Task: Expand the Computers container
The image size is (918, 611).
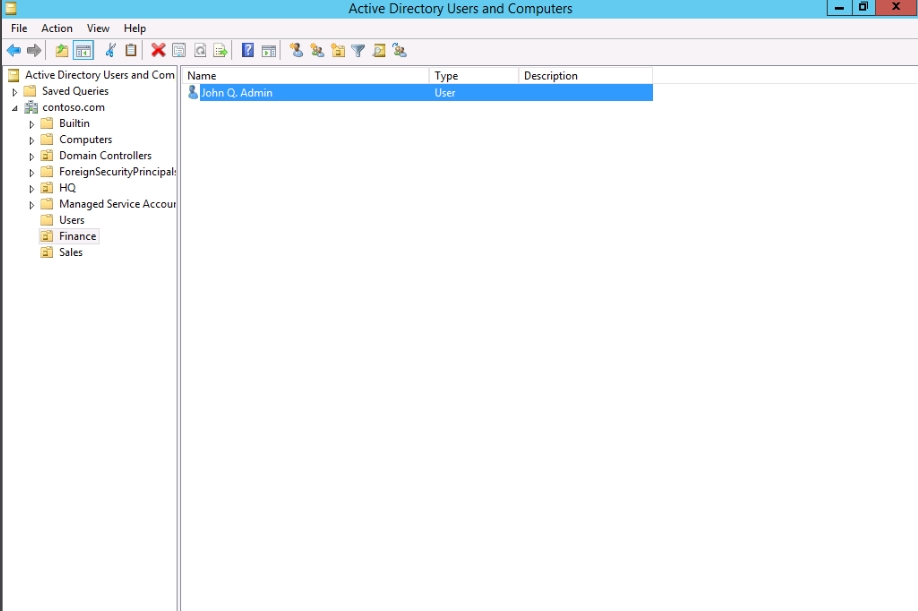Action: pos(32,140)
